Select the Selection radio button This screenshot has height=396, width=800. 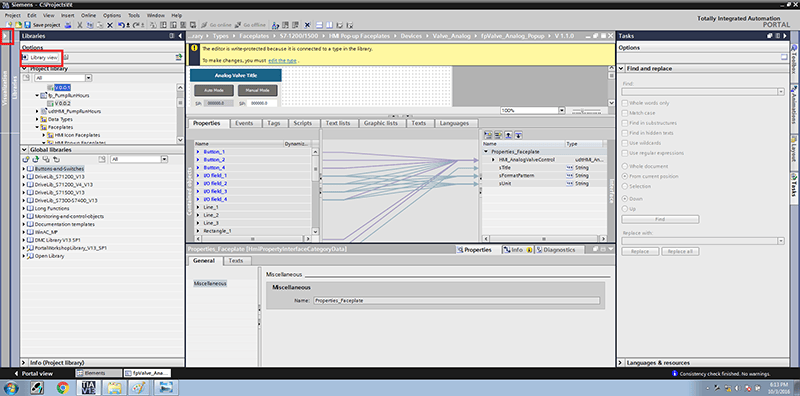625,186
